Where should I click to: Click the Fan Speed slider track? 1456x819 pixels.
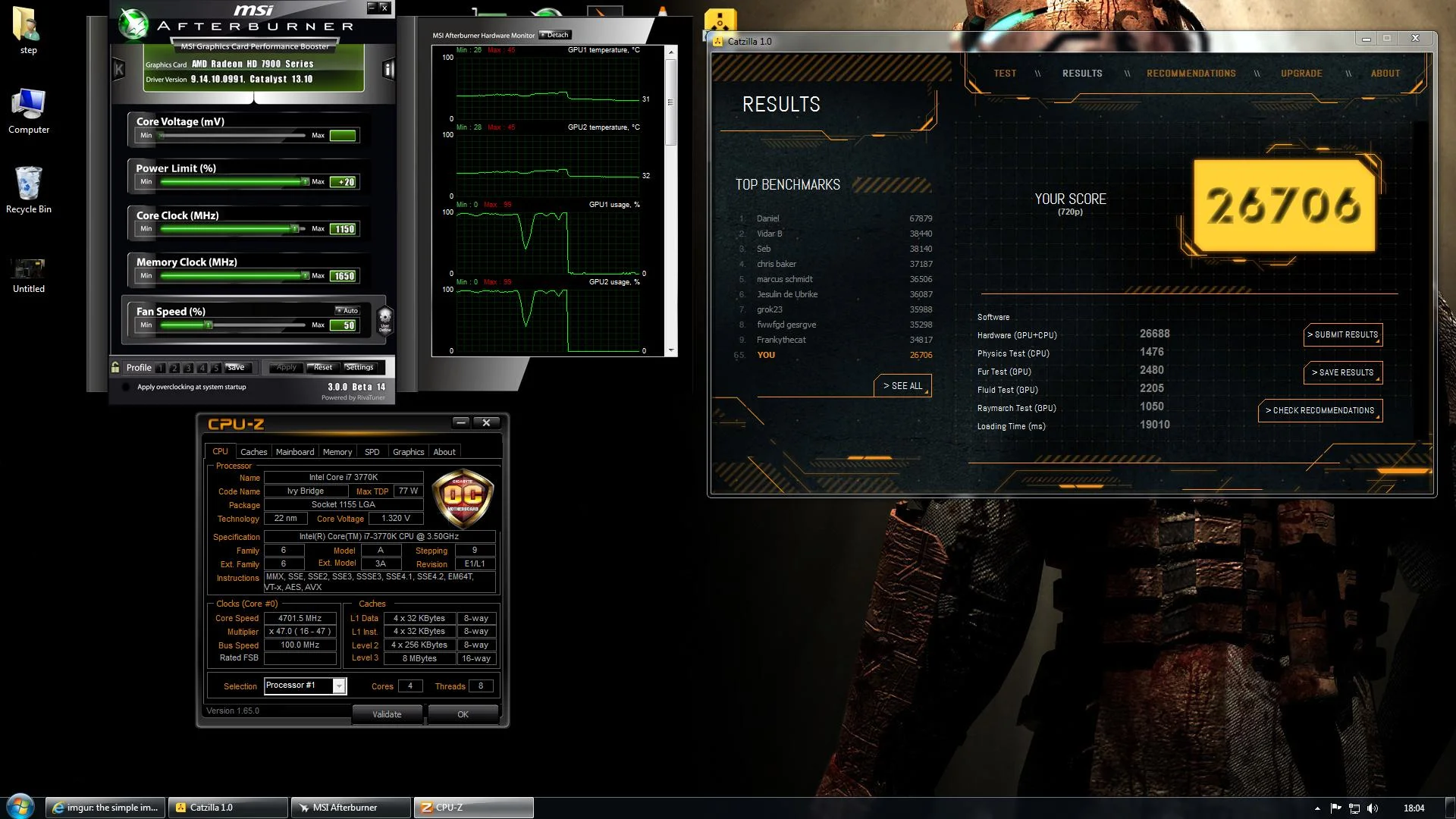coord(233,325)
